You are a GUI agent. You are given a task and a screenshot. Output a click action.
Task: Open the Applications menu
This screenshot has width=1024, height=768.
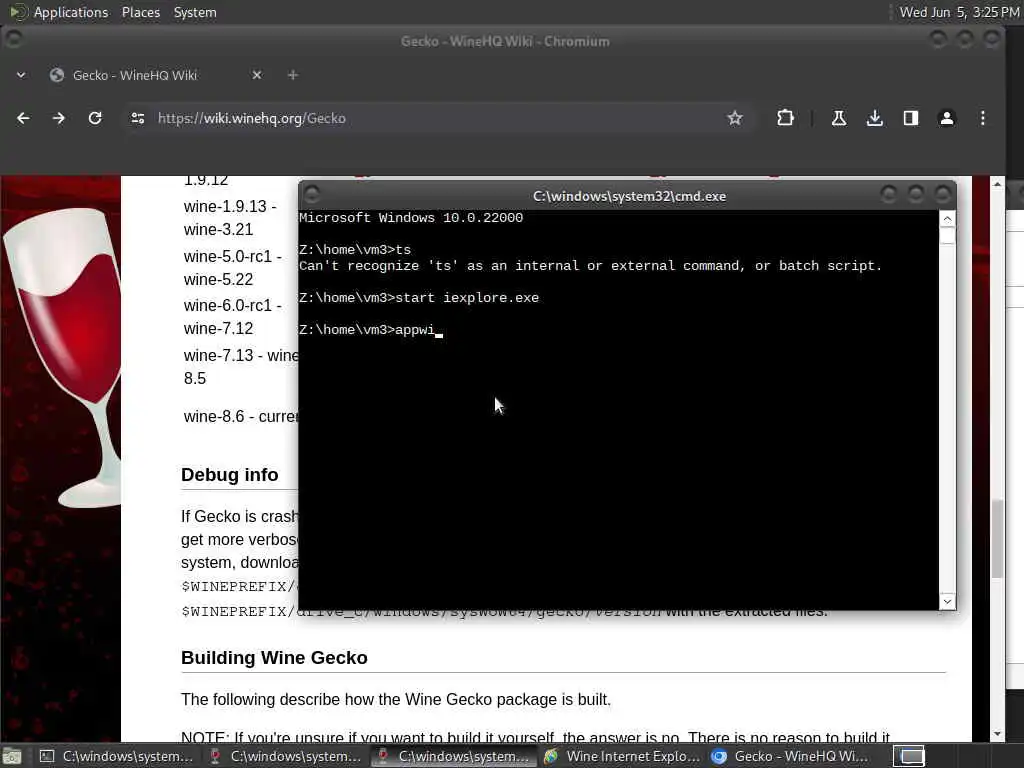click(x=71, y=12)
